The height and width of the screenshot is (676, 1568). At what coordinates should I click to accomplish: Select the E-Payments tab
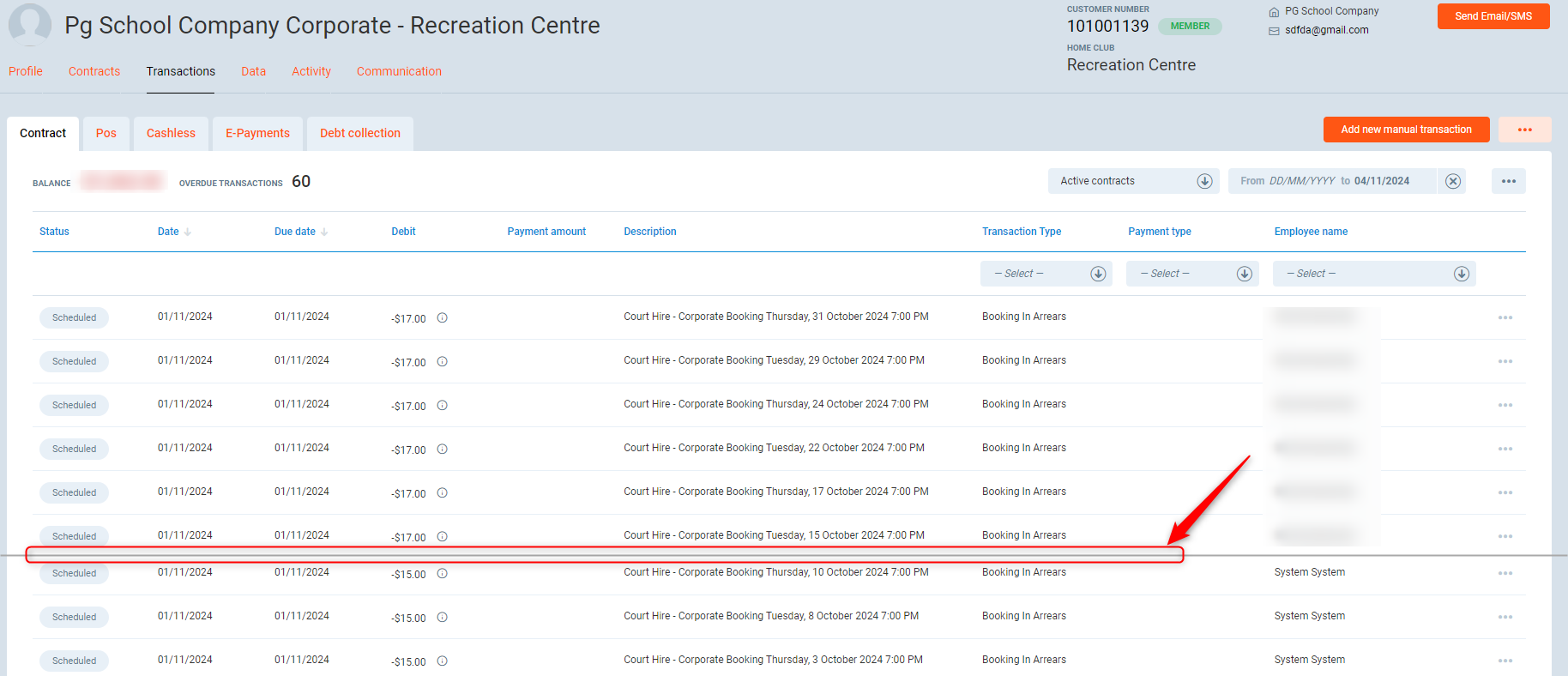point(257,133)
